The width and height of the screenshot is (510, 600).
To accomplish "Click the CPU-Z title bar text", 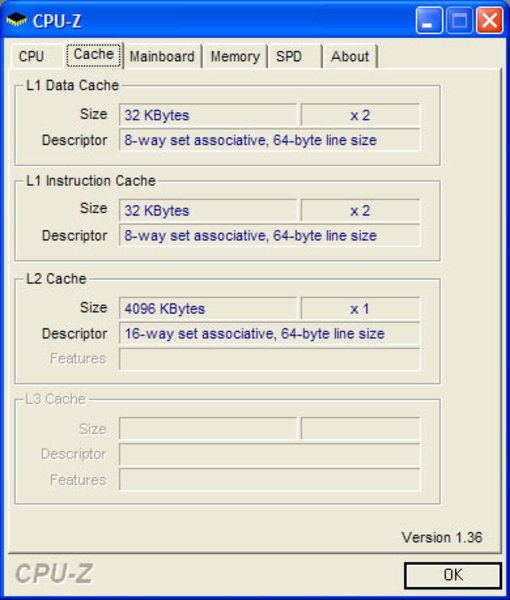I will pos(57,21).
